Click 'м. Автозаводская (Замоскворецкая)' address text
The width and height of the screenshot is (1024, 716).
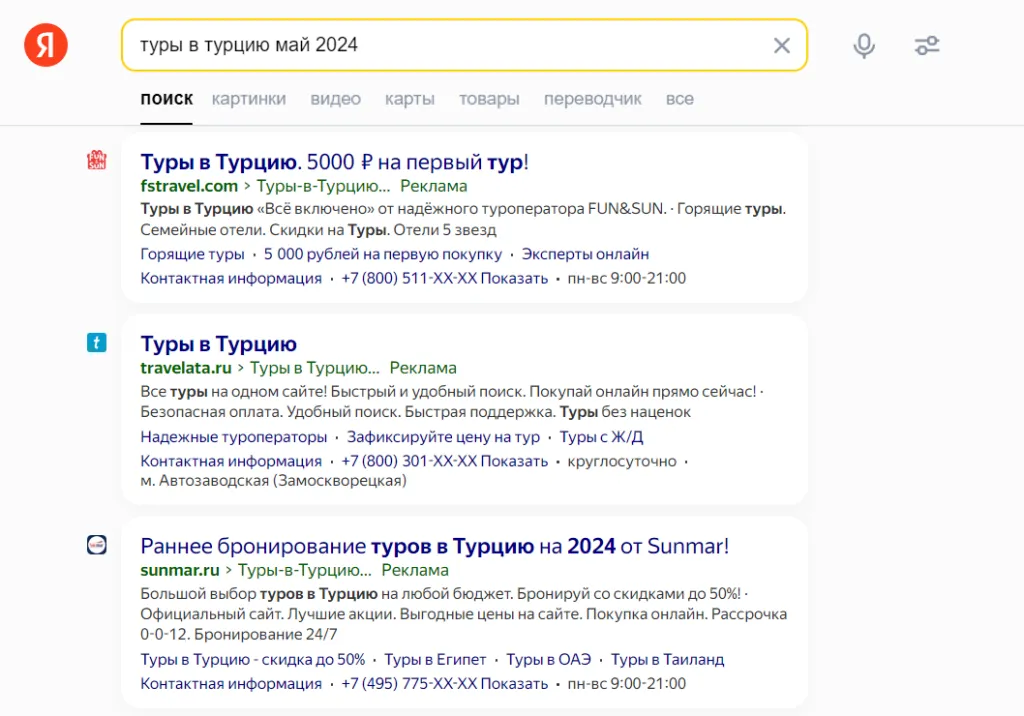(274, 481)
